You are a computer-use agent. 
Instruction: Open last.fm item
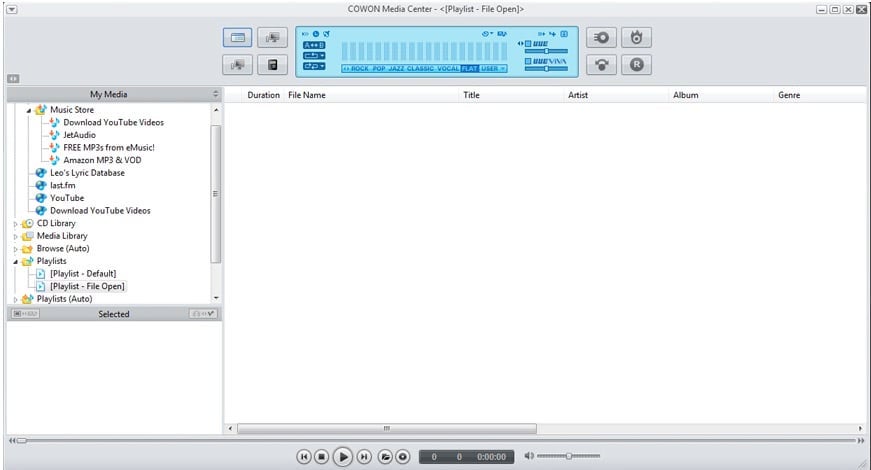(63, 186)
